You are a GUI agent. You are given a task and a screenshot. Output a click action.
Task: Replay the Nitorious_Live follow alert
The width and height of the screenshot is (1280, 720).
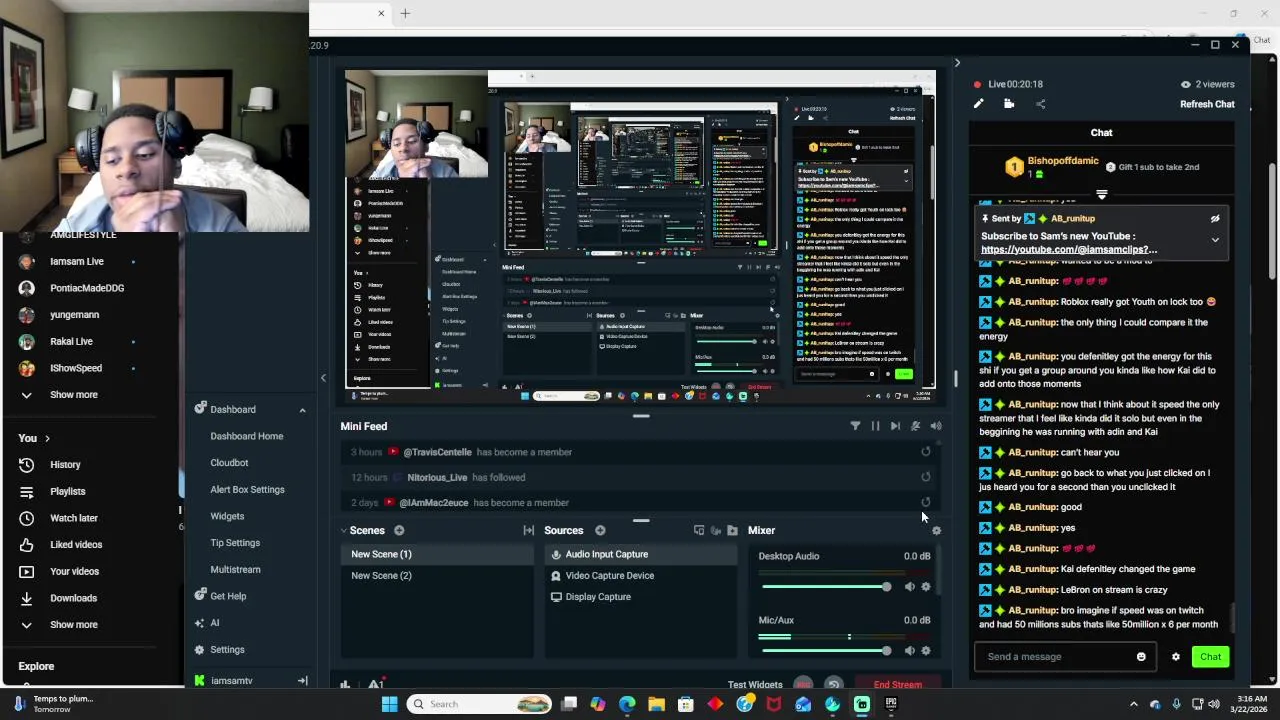pyautogui.click(x=926, y=477)
